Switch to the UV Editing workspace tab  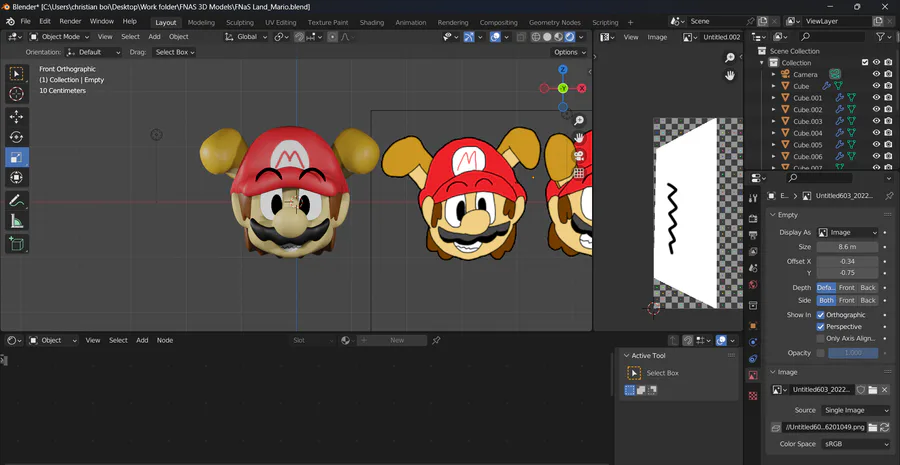pyautogui.click(x=281, y=22)
